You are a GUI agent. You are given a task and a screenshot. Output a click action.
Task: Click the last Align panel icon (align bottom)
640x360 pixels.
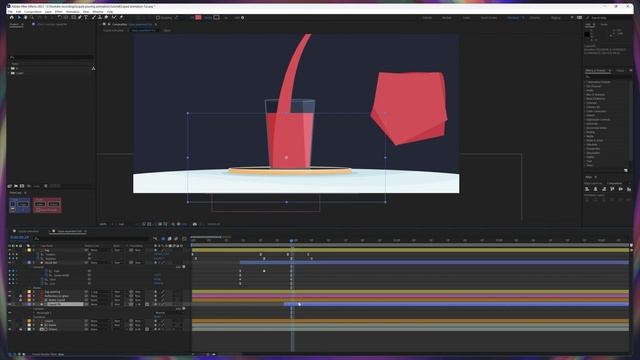pos(629,189)
